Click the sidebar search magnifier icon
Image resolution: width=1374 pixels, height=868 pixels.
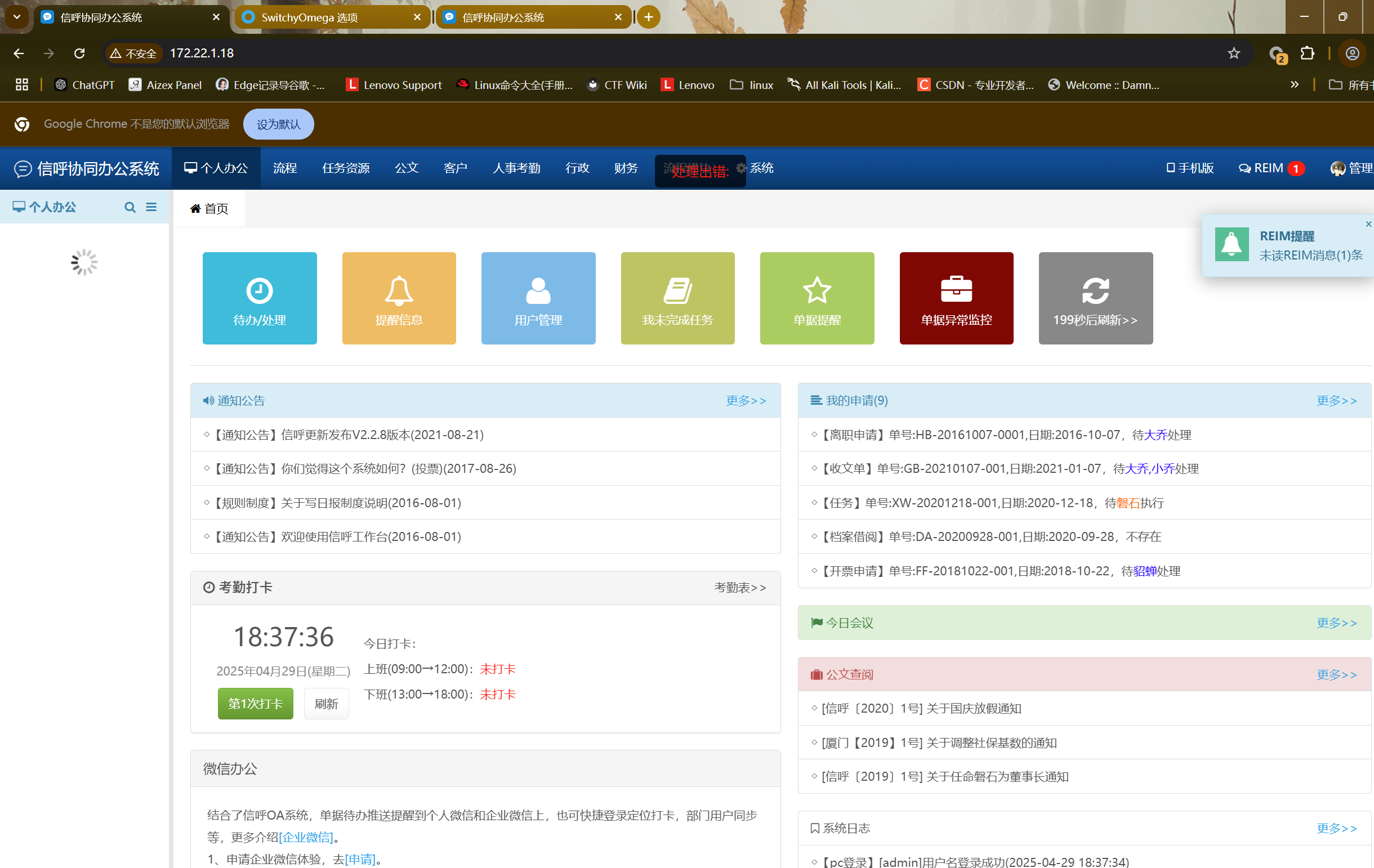tap(130, 207)
